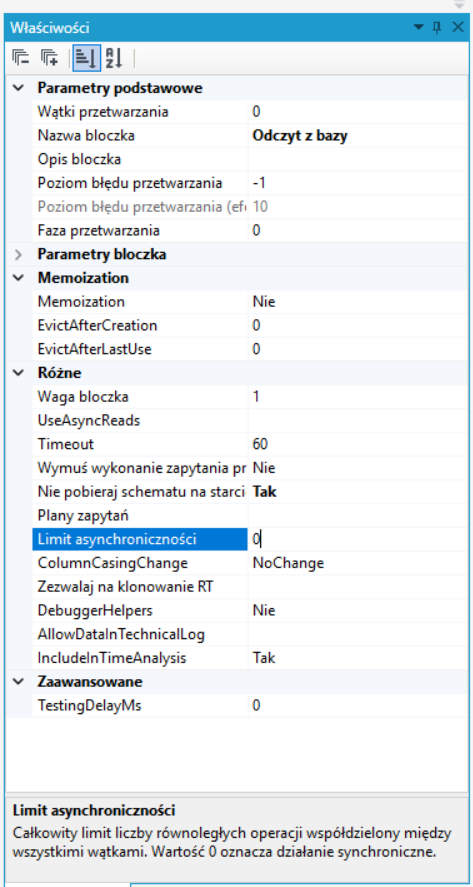Change 'Wymuś wykonanie zapytania' value Nie
Viewport: 473px width, 887px height.
pos(357,468)
